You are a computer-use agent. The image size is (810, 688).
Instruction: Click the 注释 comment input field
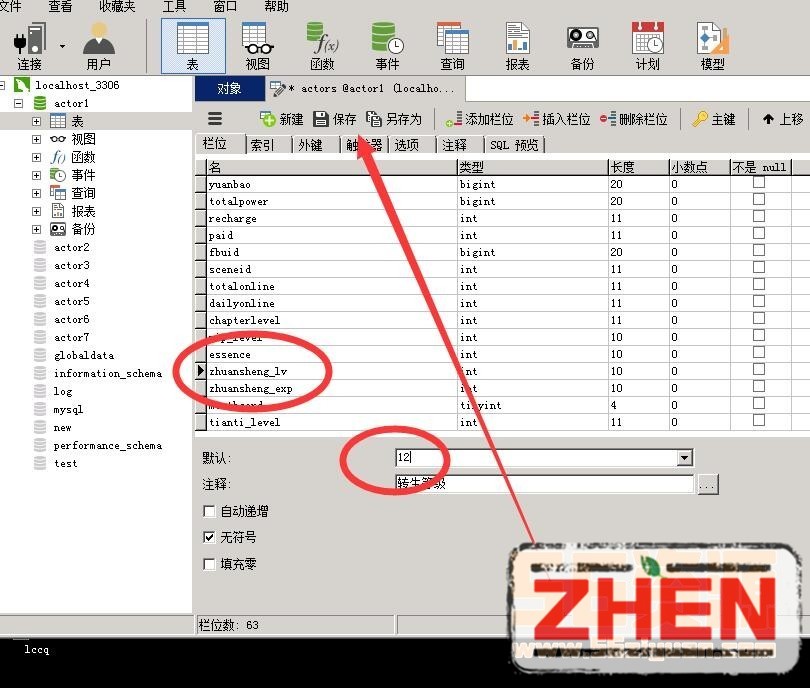544,484
